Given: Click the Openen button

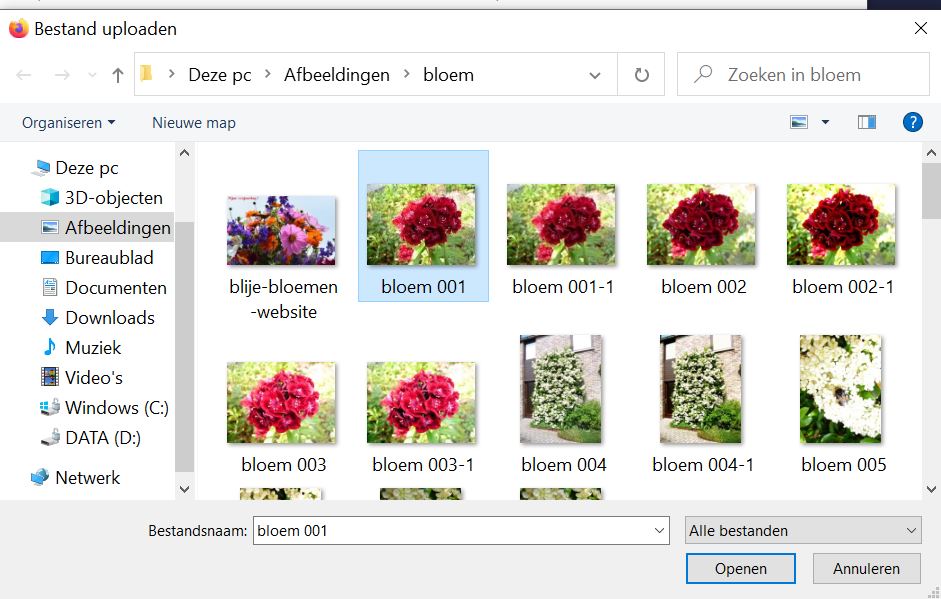Looking at the screenshot, I should pos(740,569).
